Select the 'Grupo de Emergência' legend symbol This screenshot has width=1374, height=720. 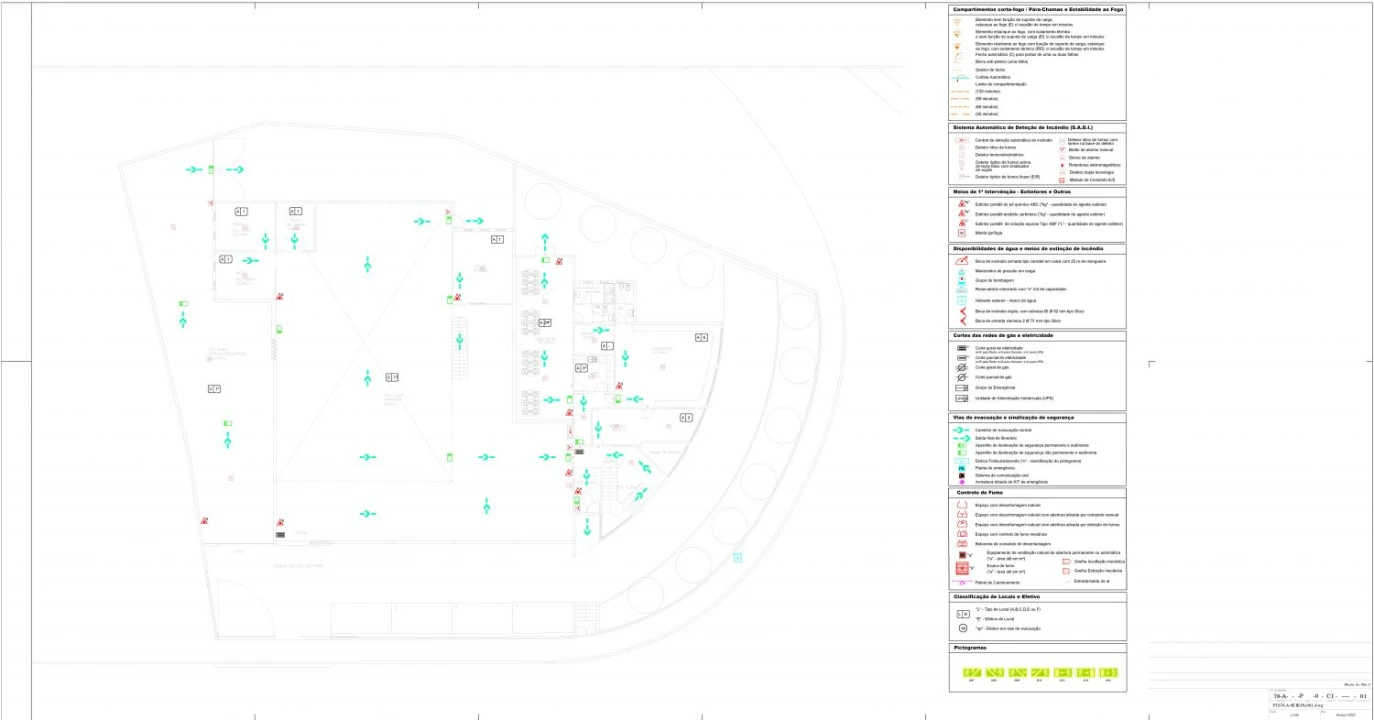coord(961,387)
